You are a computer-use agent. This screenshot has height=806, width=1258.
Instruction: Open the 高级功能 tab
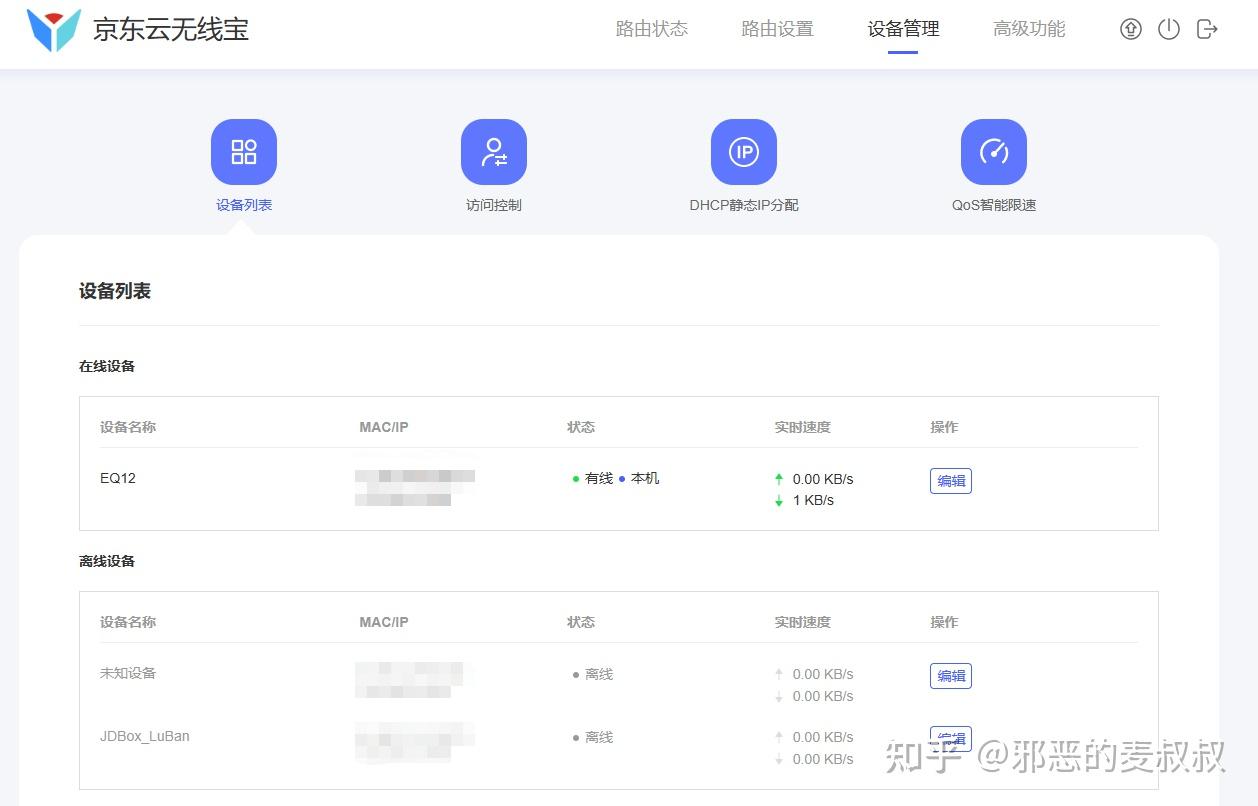pos(1030,29)
